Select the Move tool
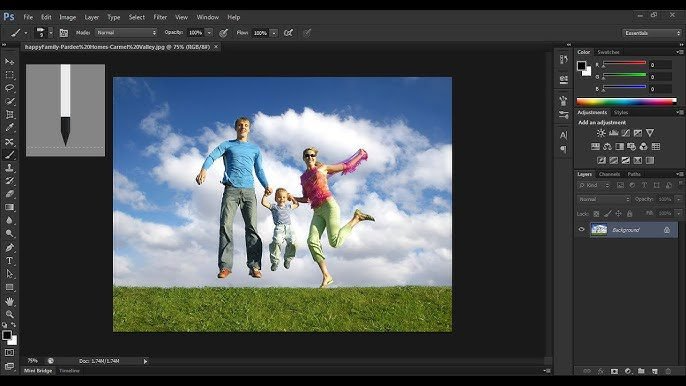 click(9, 62)
